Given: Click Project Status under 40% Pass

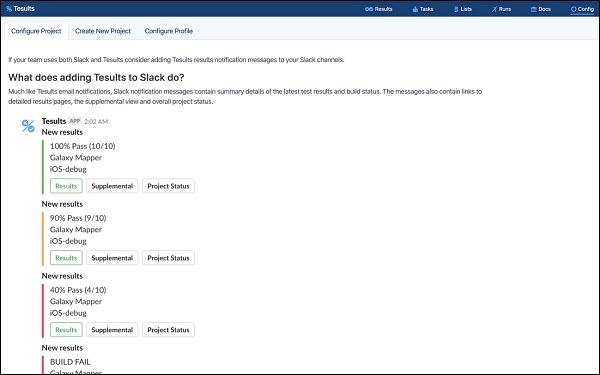Looking at the screenshot, I should click(x=168, y=330).
